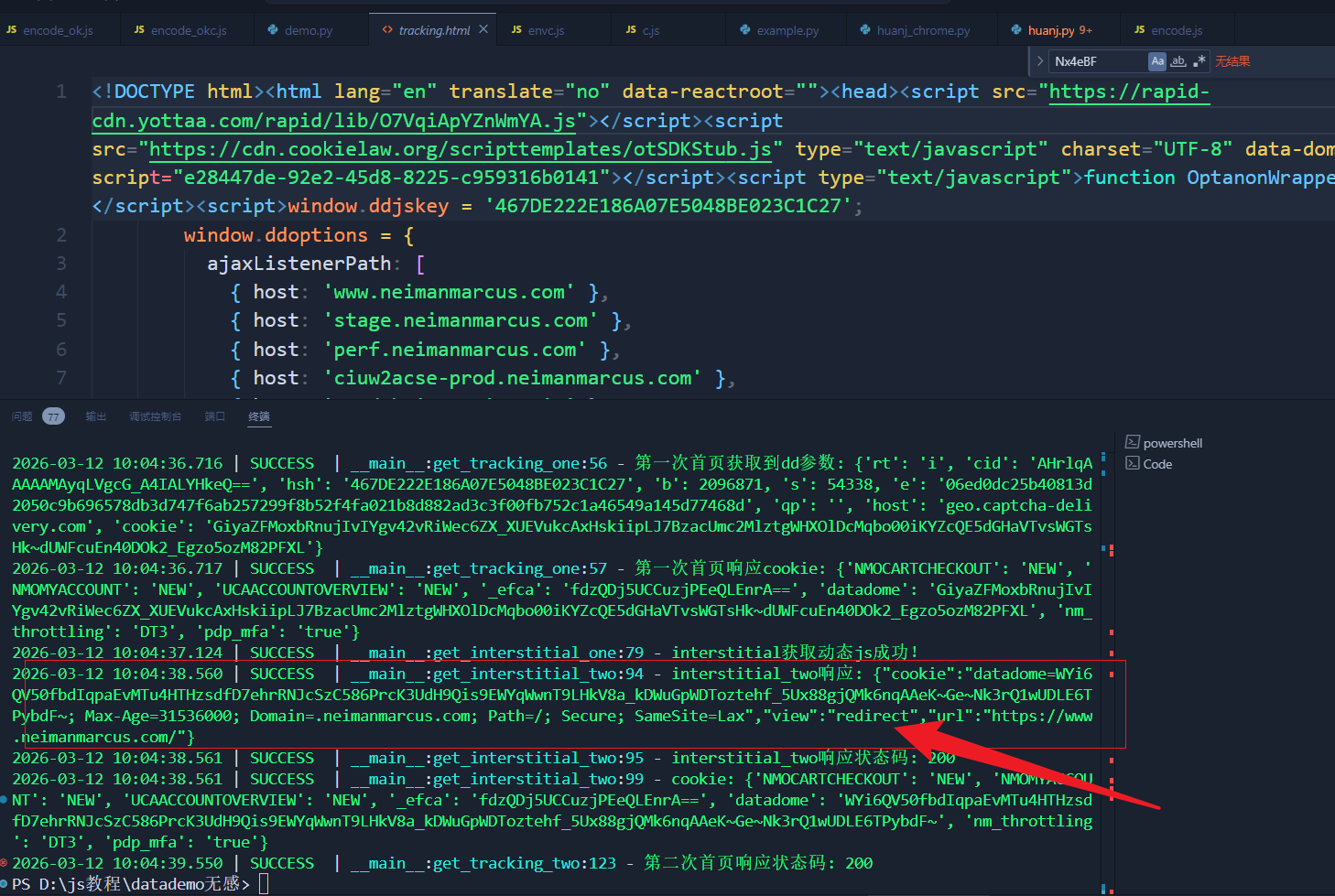Screen dimensions: 1335x896
Task: Open the 调试控制台 debug console tab
Action: (156, 416)
